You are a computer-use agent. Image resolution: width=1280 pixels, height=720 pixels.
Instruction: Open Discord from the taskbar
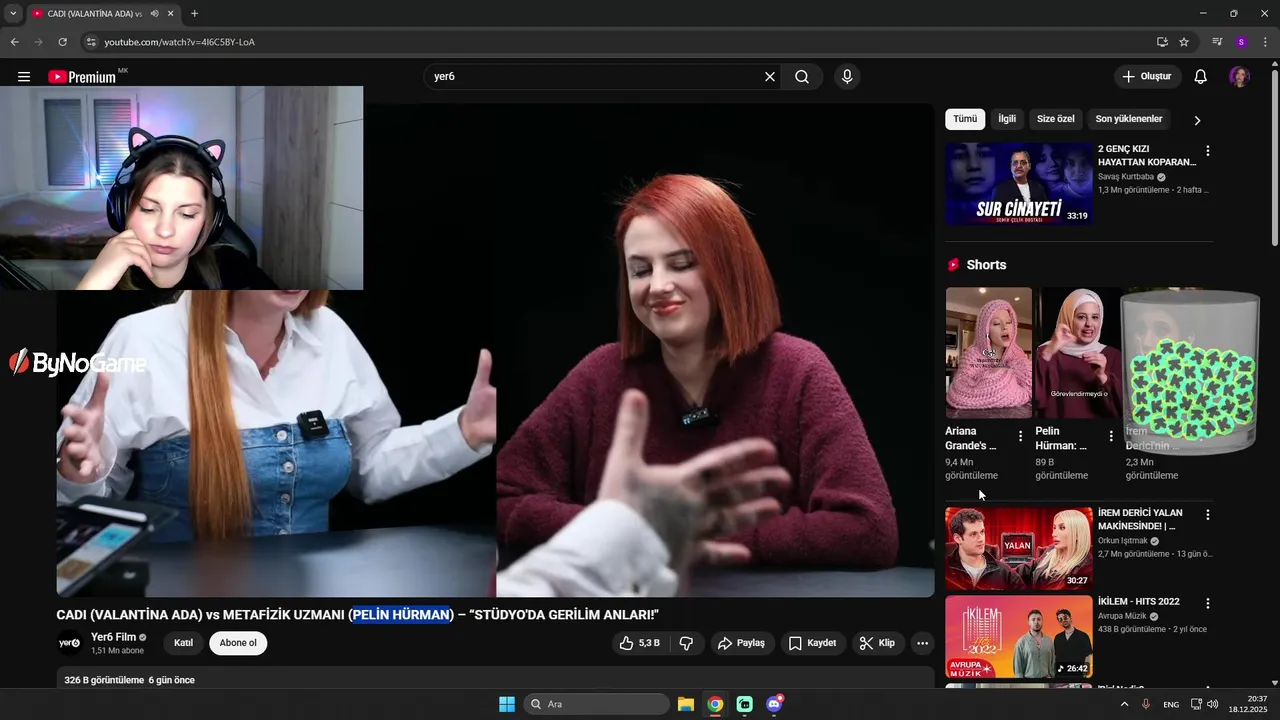(774, 704)
